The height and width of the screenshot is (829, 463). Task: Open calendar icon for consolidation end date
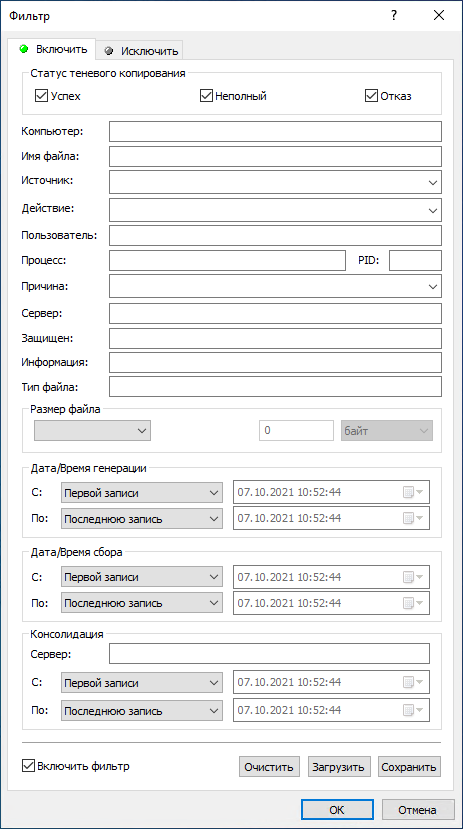click(x=413, y=710)
